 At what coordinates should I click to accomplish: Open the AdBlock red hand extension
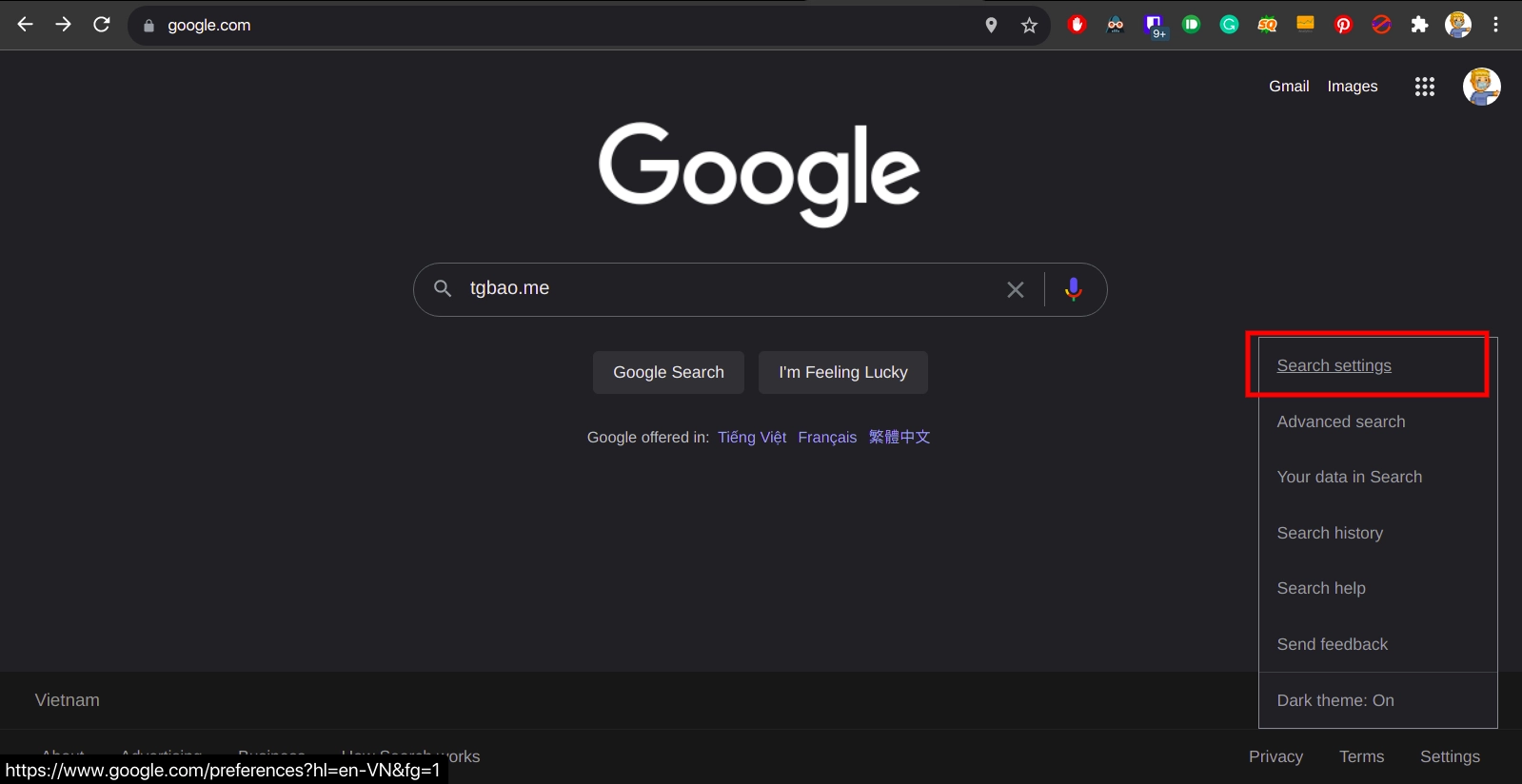coord(1077,26)
